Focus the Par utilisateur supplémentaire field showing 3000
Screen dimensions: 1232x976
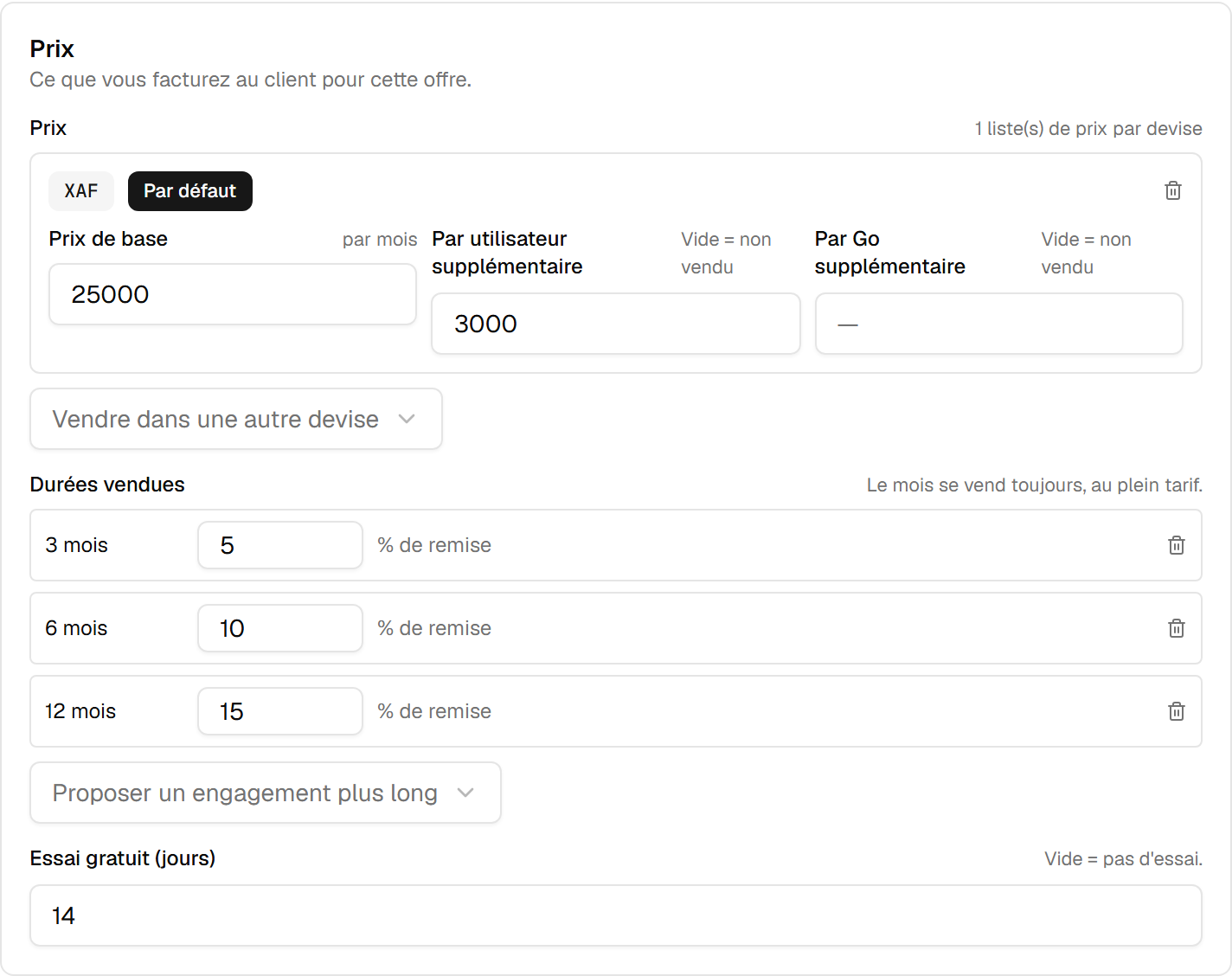[x=616, y=324]
